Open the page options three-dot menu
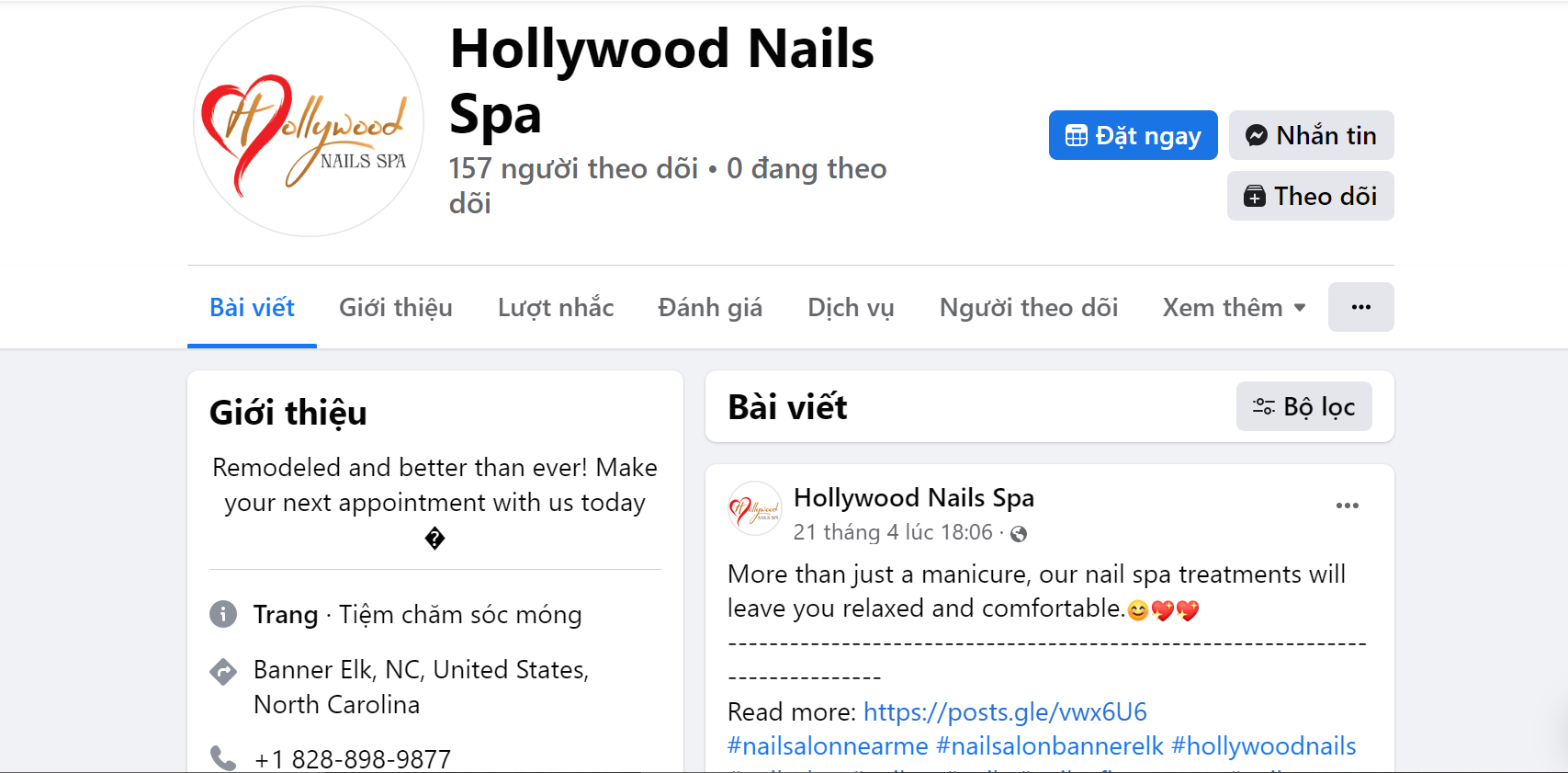This screenshot has height=773, width=1568. 1360,307
